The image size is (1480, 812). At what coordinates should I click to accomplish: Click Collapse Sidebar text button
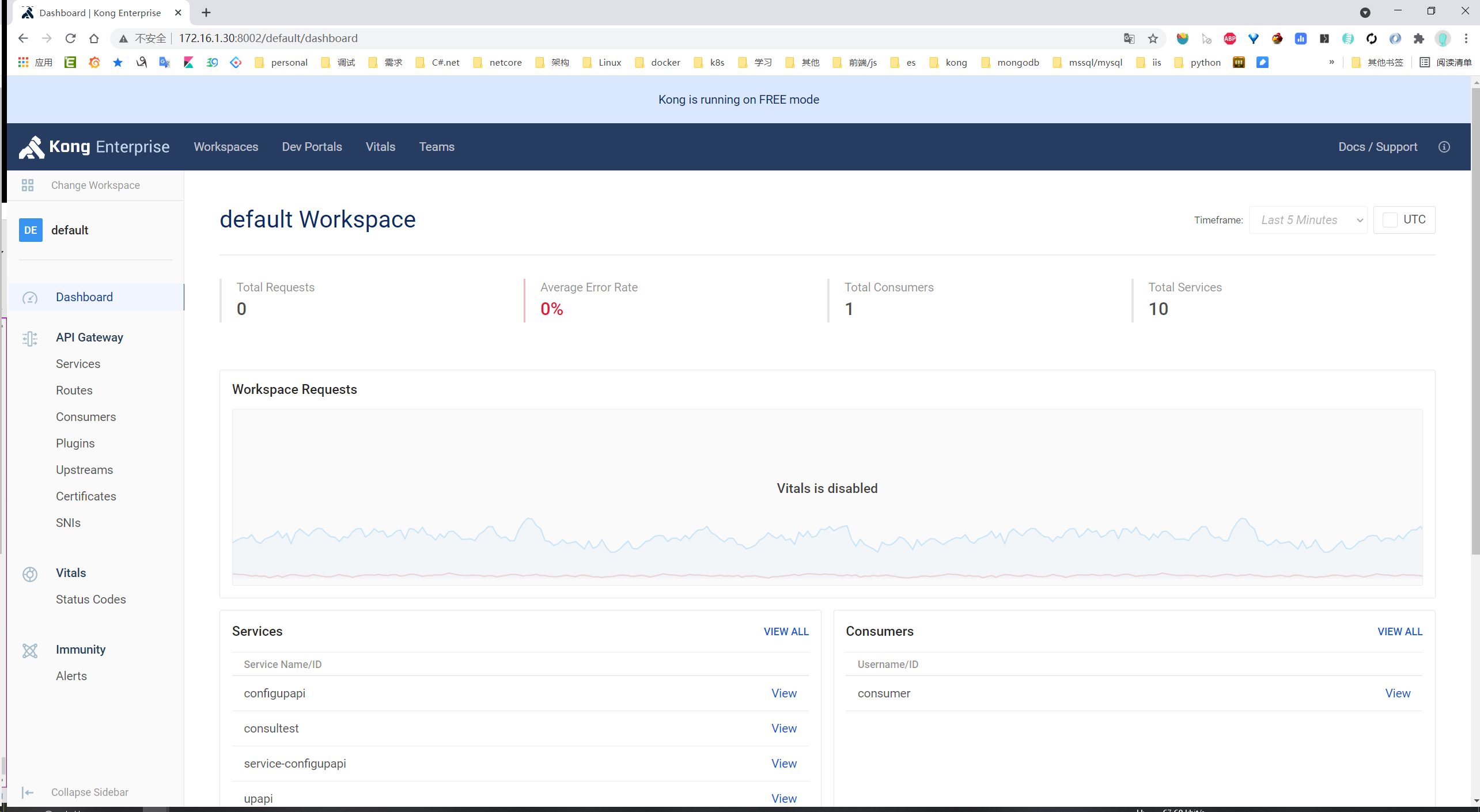(x=89, y=792)
